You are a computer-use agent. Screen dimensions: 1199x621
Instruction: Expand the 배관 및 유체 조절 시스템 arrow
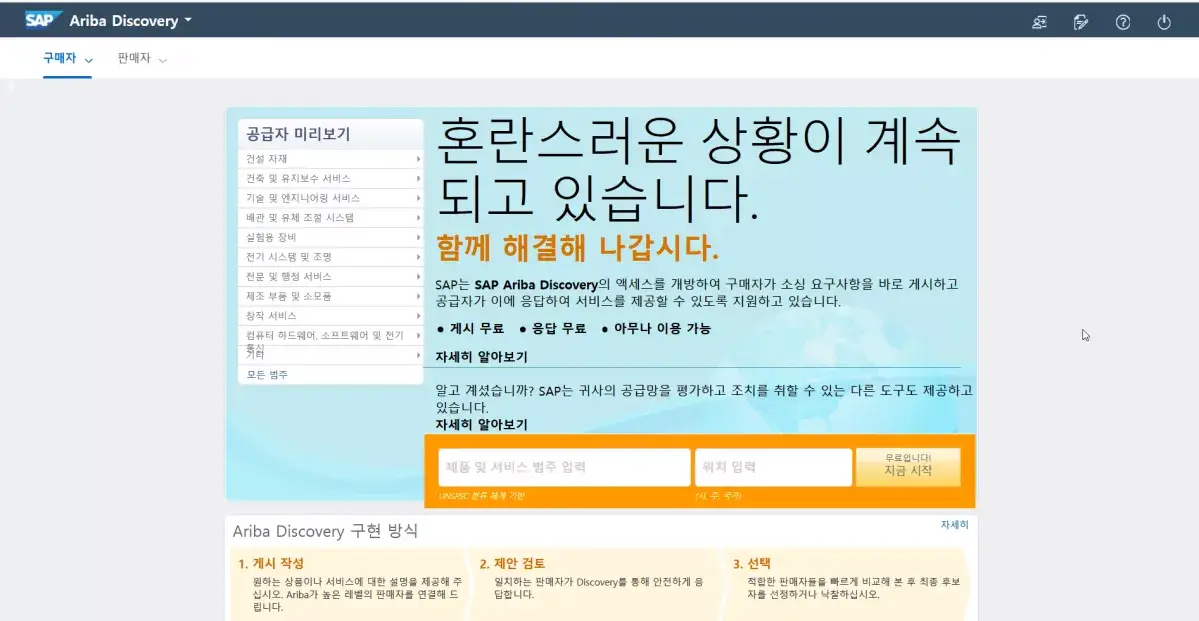[418, 217]
